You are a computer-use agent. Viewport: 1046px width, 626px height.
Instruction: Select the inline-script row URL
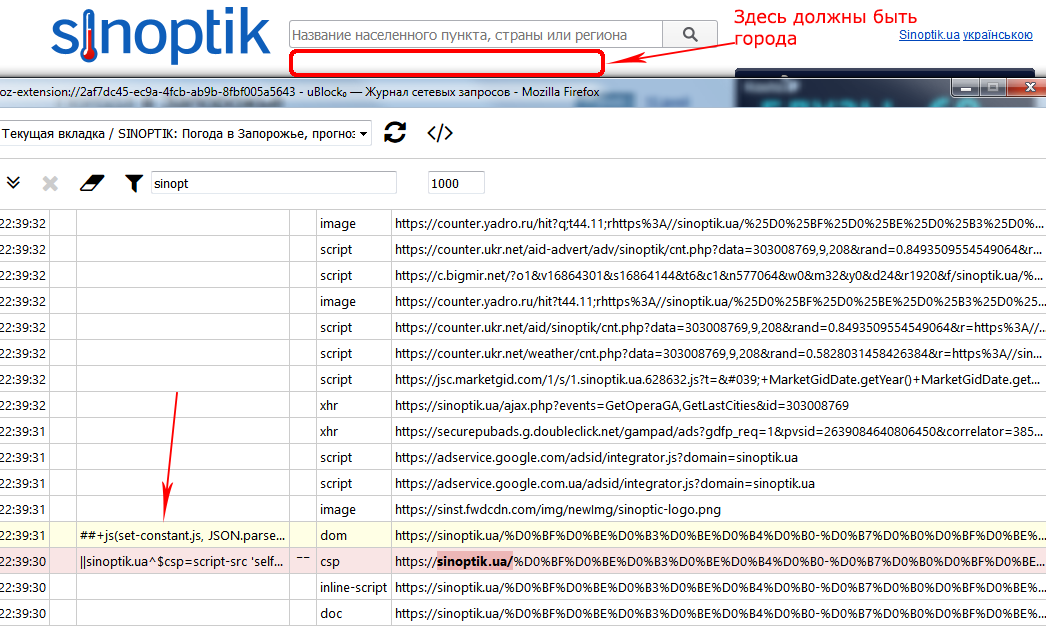pyautogui.click(x=718, y=588)
